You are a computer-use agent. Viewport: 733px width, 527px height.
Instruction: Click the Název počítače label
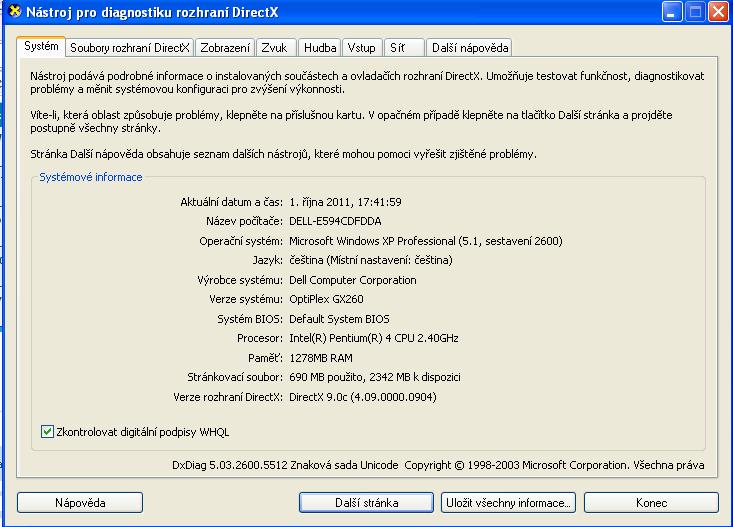(x=244, y=221)
